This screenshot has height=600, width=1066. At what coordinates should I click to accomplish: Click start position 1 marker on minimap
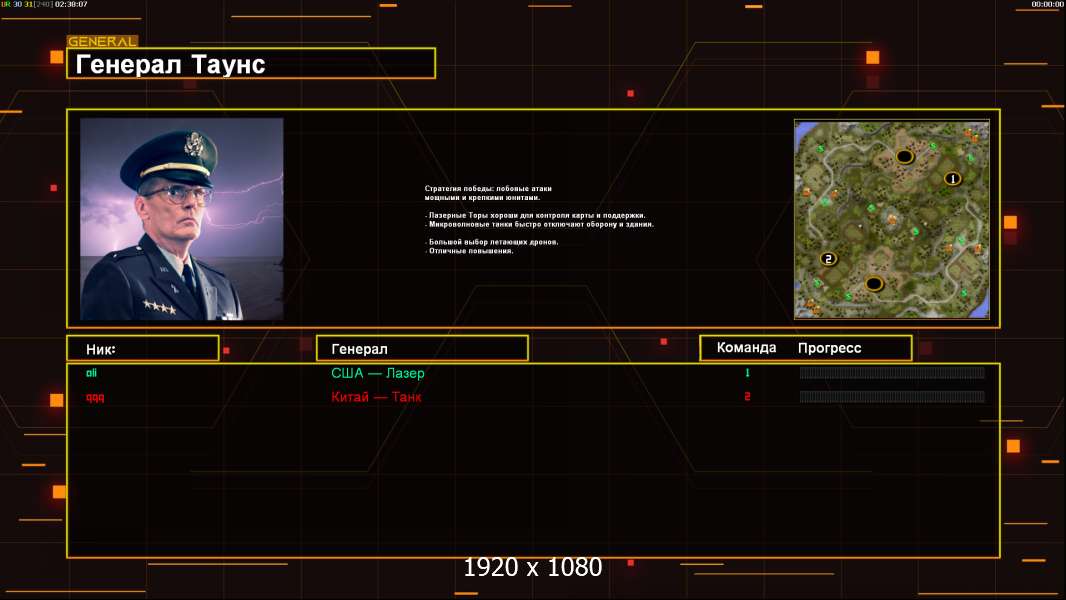[952, 179]
